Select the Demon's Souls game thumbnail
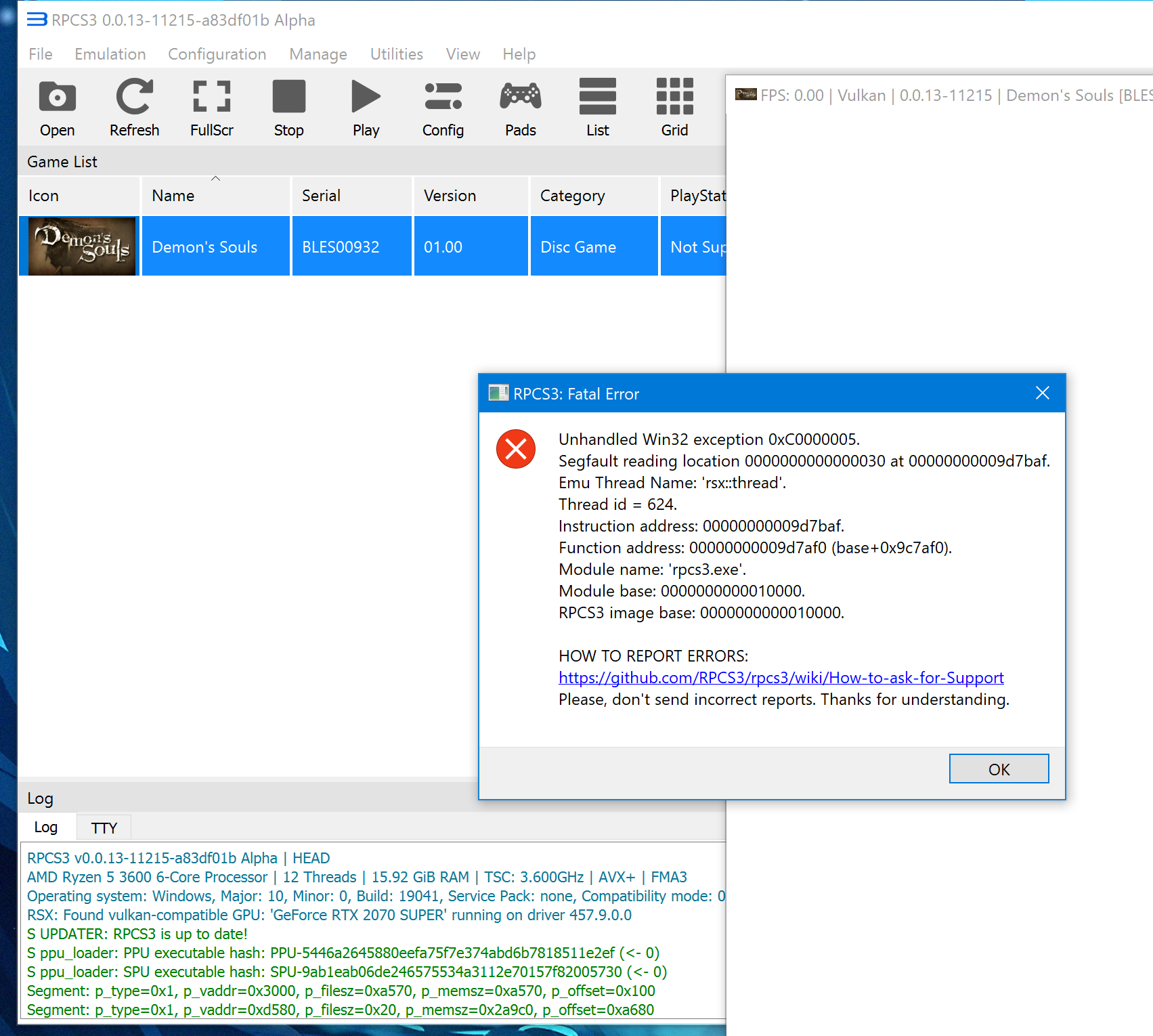This screenshot has width=1153, height=1036. click(82, 246)
